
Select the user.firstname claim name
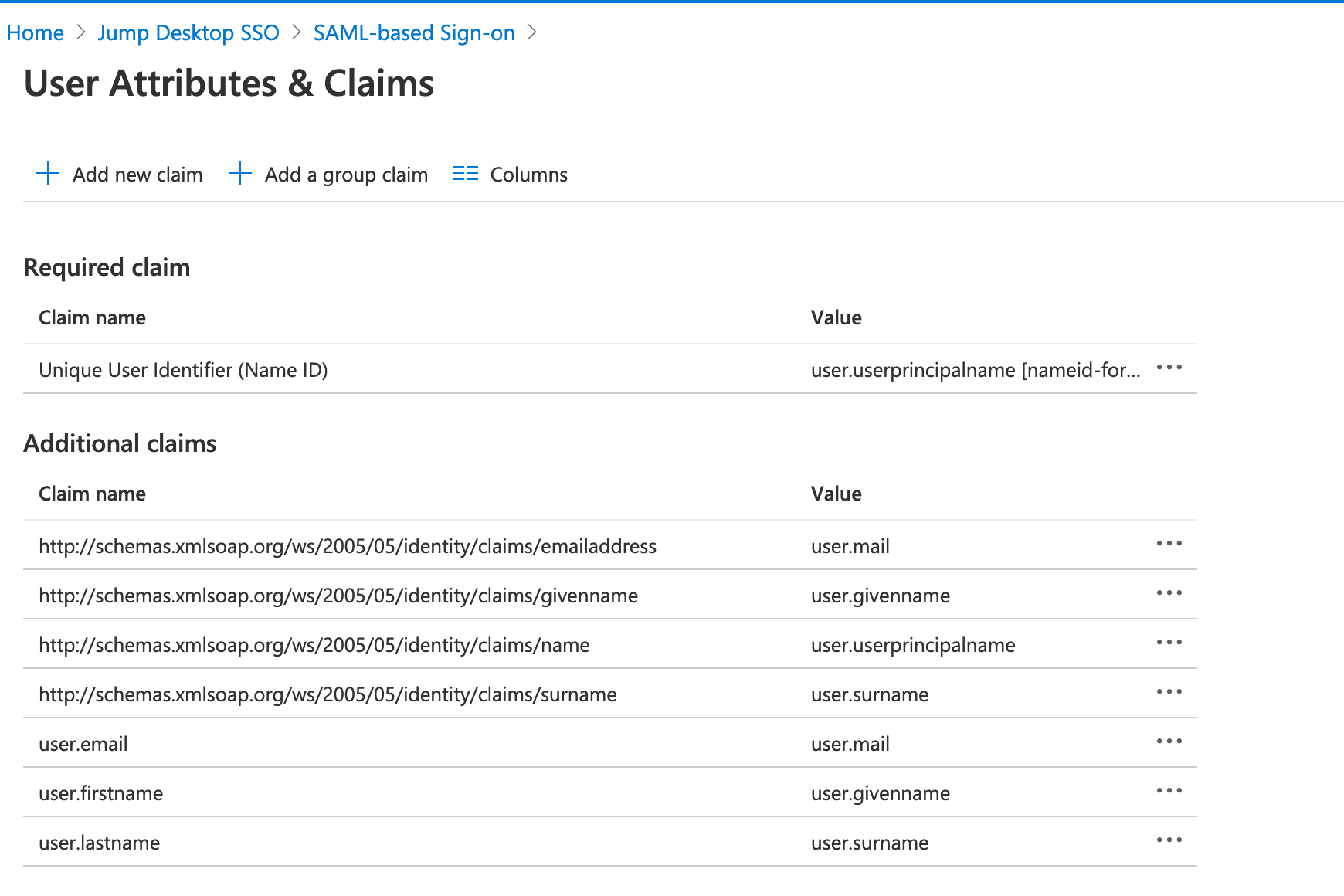[x=100, y=794]
